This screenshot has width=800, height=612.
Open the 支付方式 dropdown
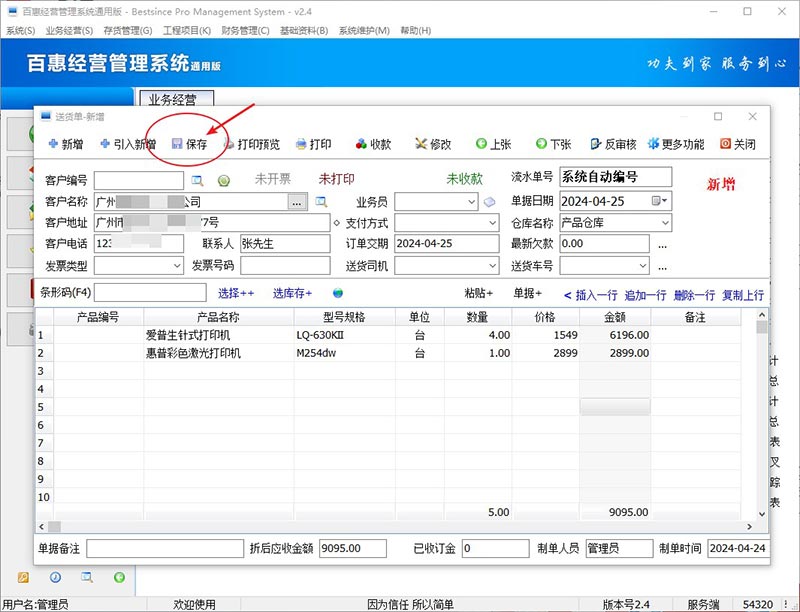pyautogui.click(x=492, y=223)
